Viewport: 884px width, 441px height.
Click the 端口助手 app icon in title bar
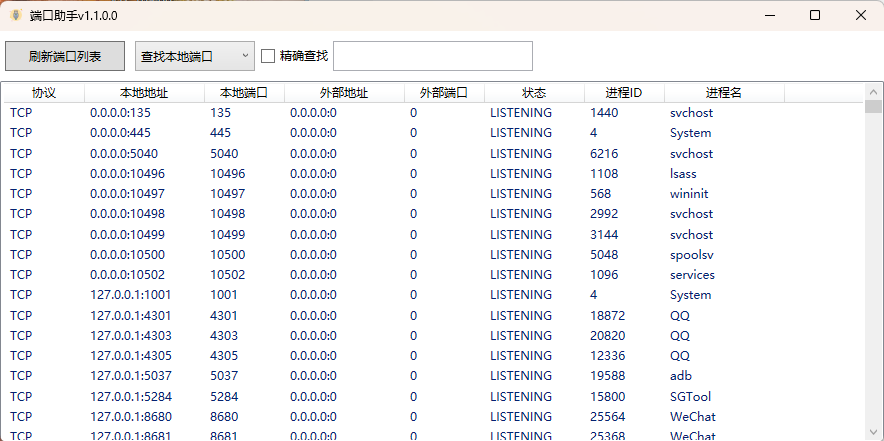(x=16, y=15)
